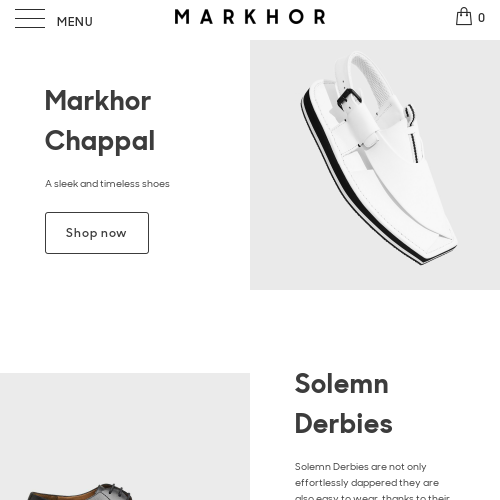Viewport: 500px width, 500px height.
Task: Click the Shop now button
Action: click(97, 233)
